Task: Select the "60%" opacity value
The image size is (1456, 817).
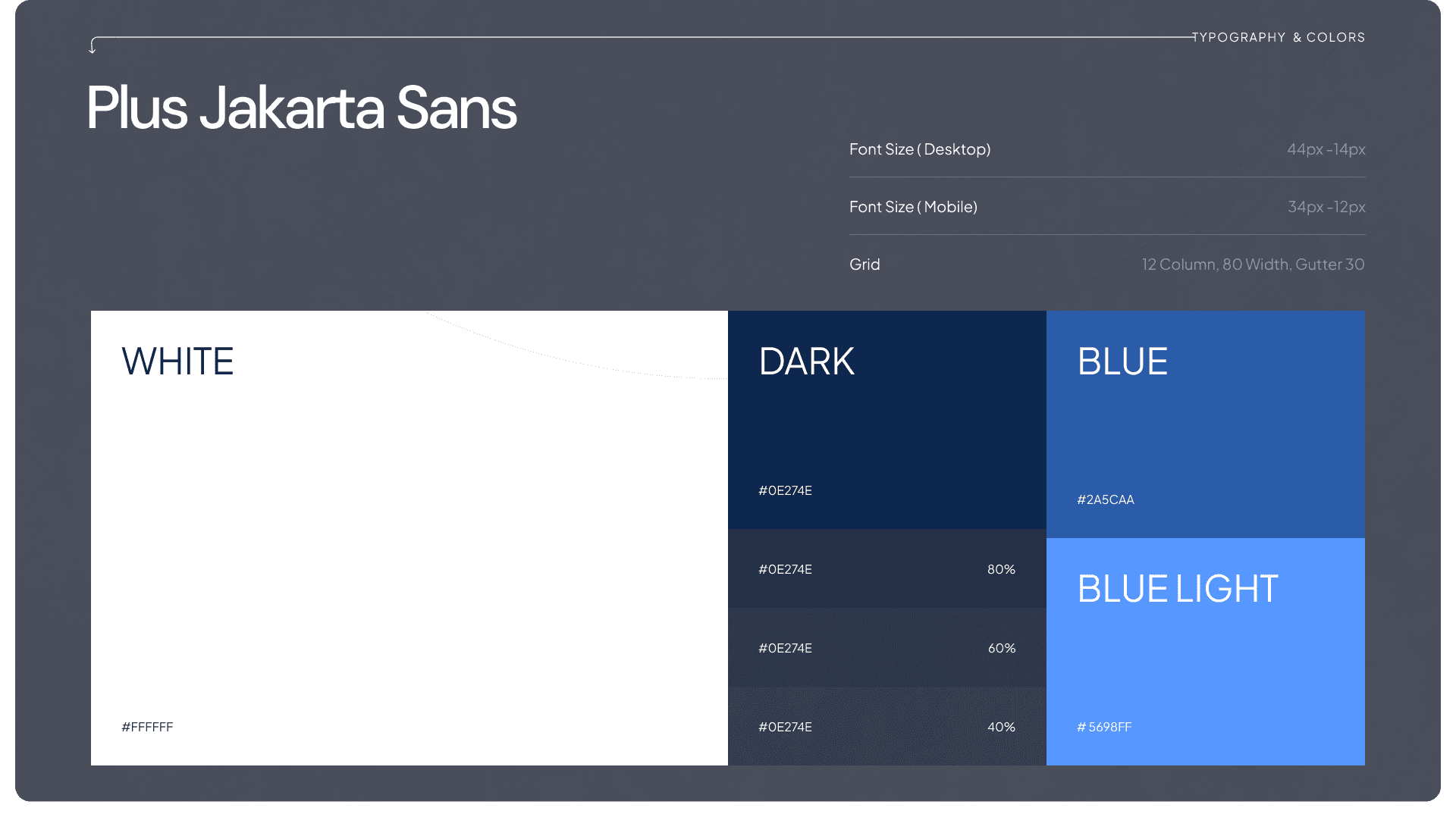Action: tap(1002, 648)
